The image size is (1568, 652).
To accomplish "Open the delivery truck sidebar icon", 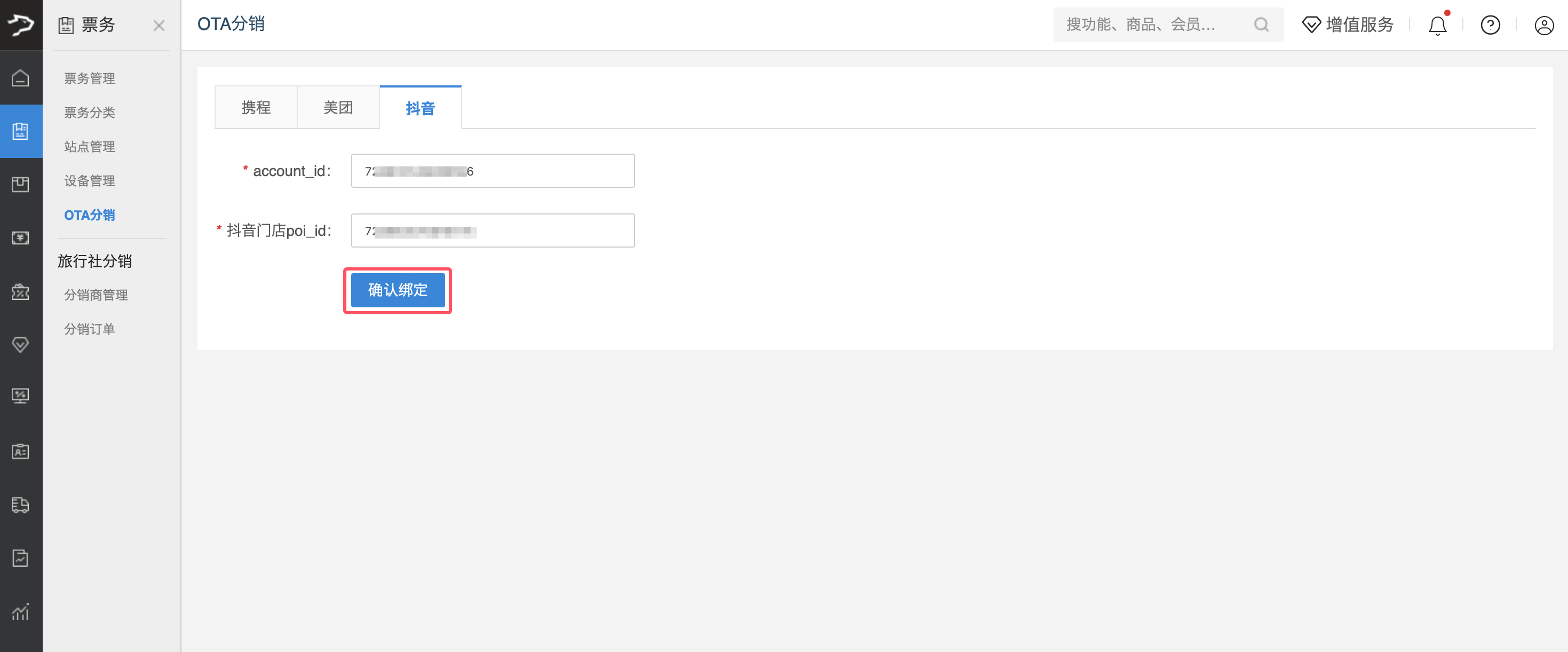I will [x=20, y=505].
